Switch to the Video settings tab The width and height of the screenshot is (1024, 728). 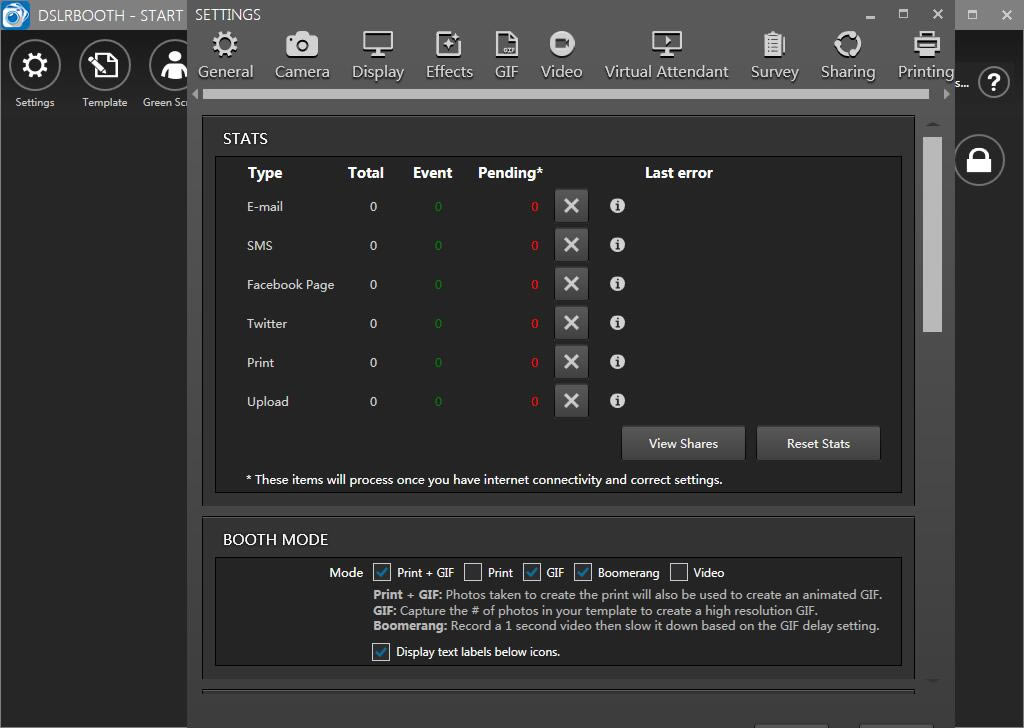(x=561, y=52)
